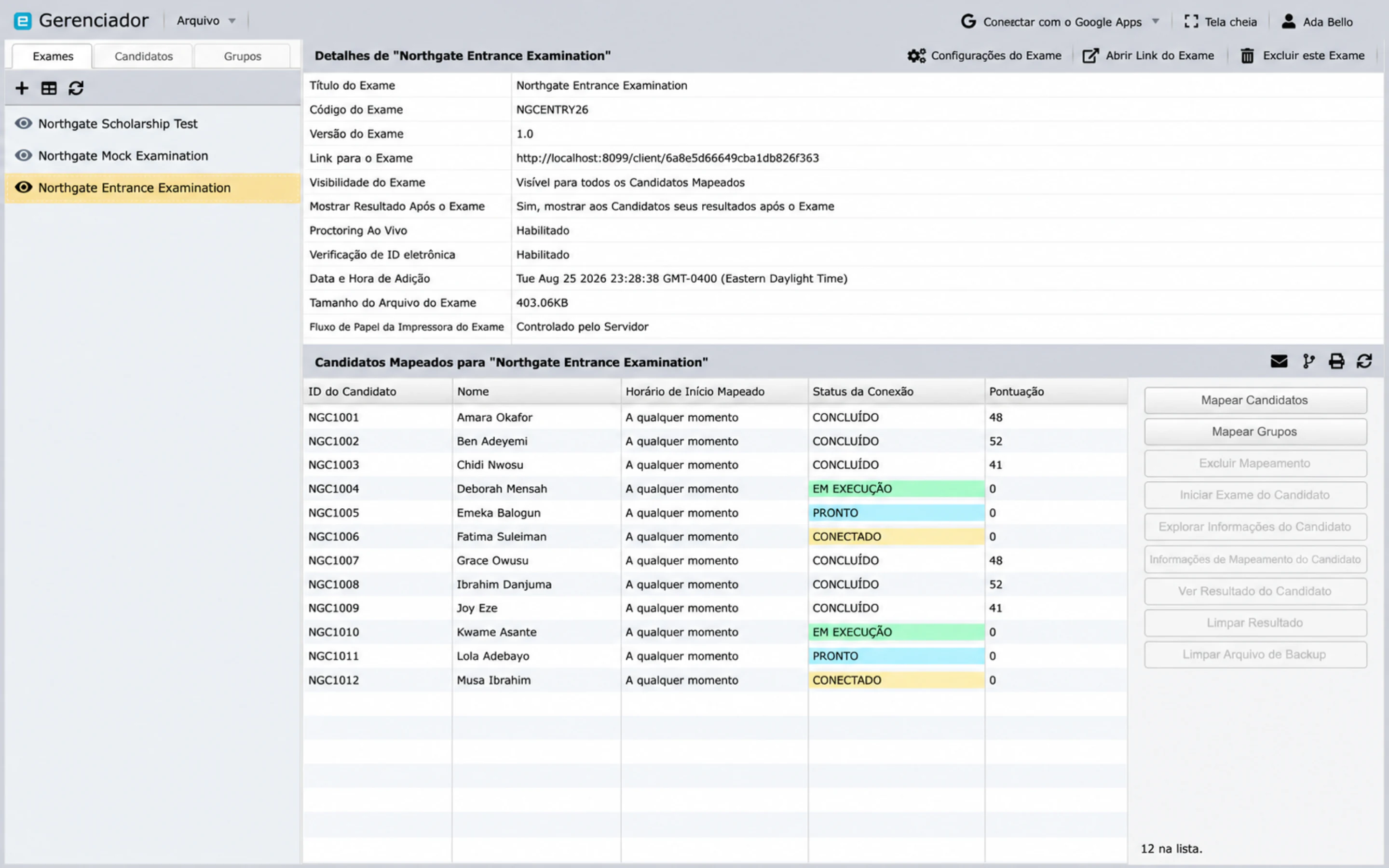Print the mapped candidates list
Screen dimensions: 1389x868
click(1337, 361)
